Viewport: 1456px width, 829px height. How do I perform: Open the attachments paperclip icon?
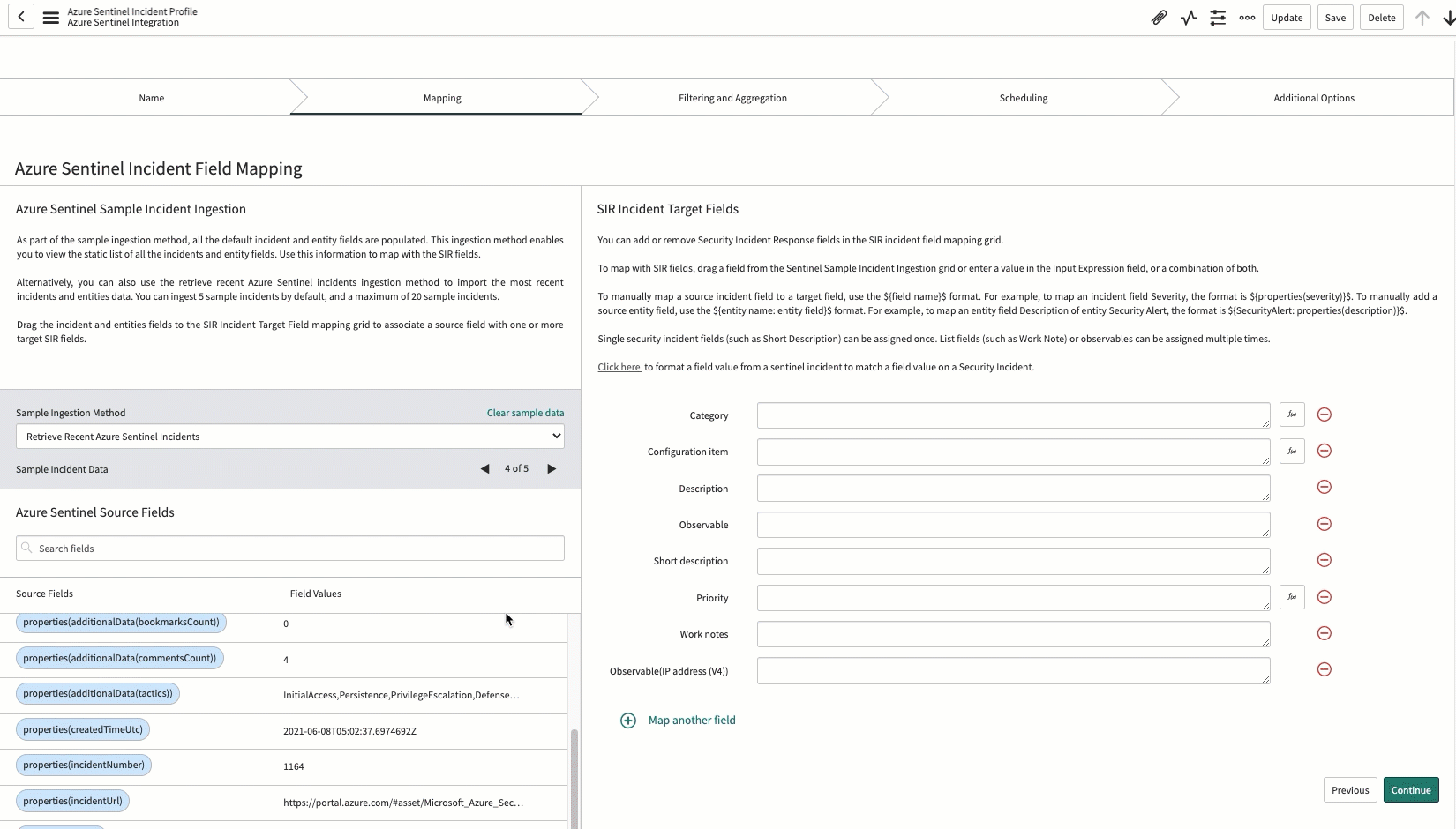(x=1159, y=18)
